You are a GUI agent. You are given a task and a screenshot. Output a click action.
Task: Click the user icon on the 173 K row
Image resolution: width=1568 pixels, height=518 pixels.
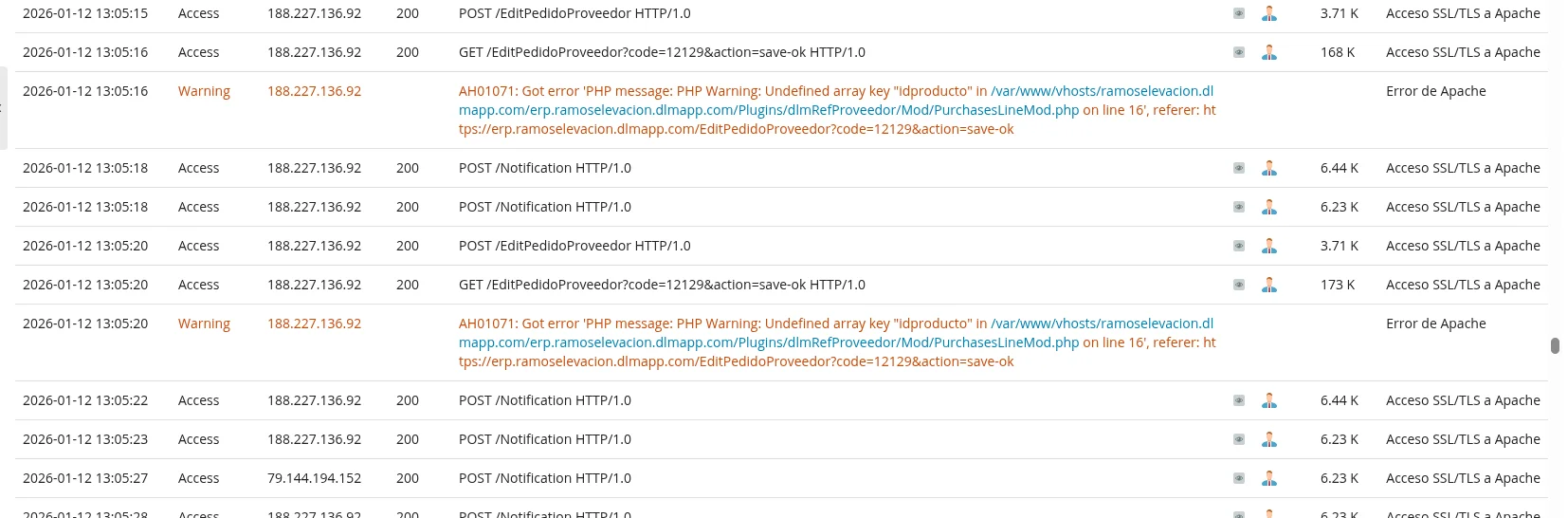click(1269, 286)
